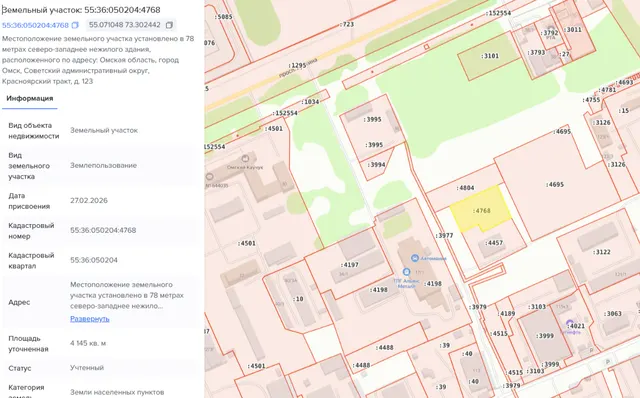The image size is (640, 398).
Task: Select parcel :723 on the map
Action: pos(347,24)
